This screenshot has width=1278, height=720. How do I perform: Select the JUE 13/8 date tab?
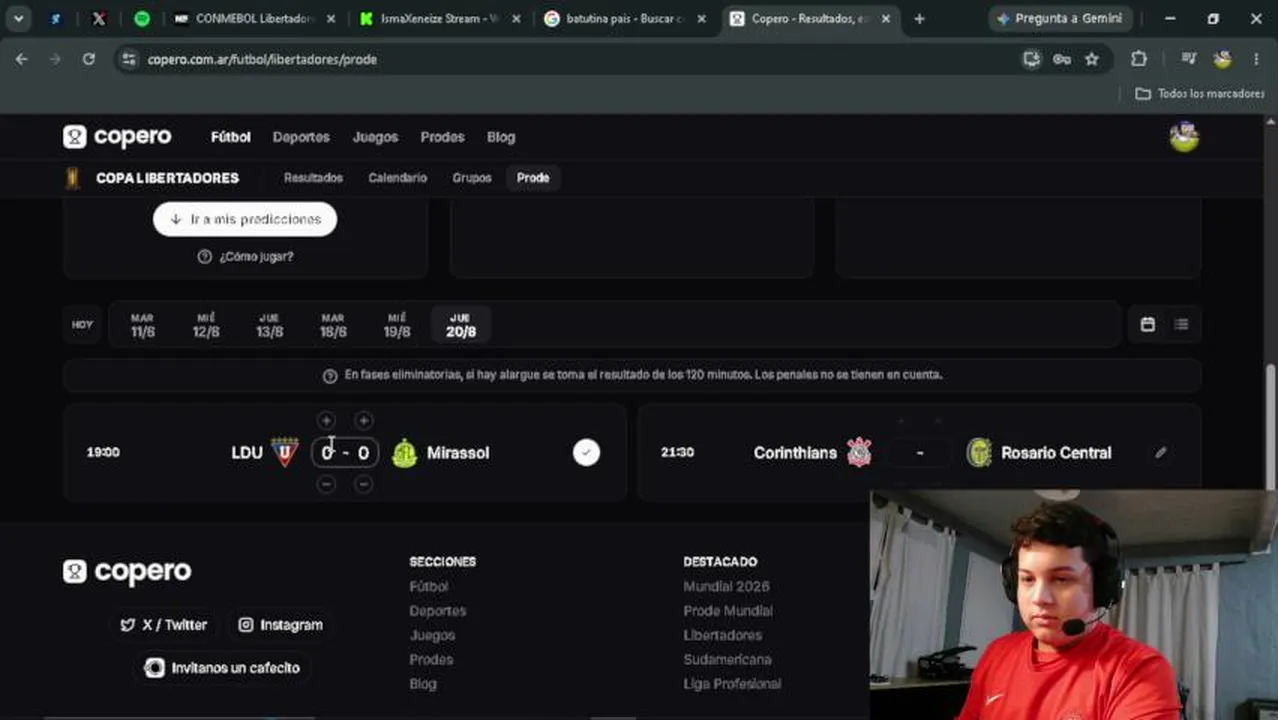click(x=269, y=325)
